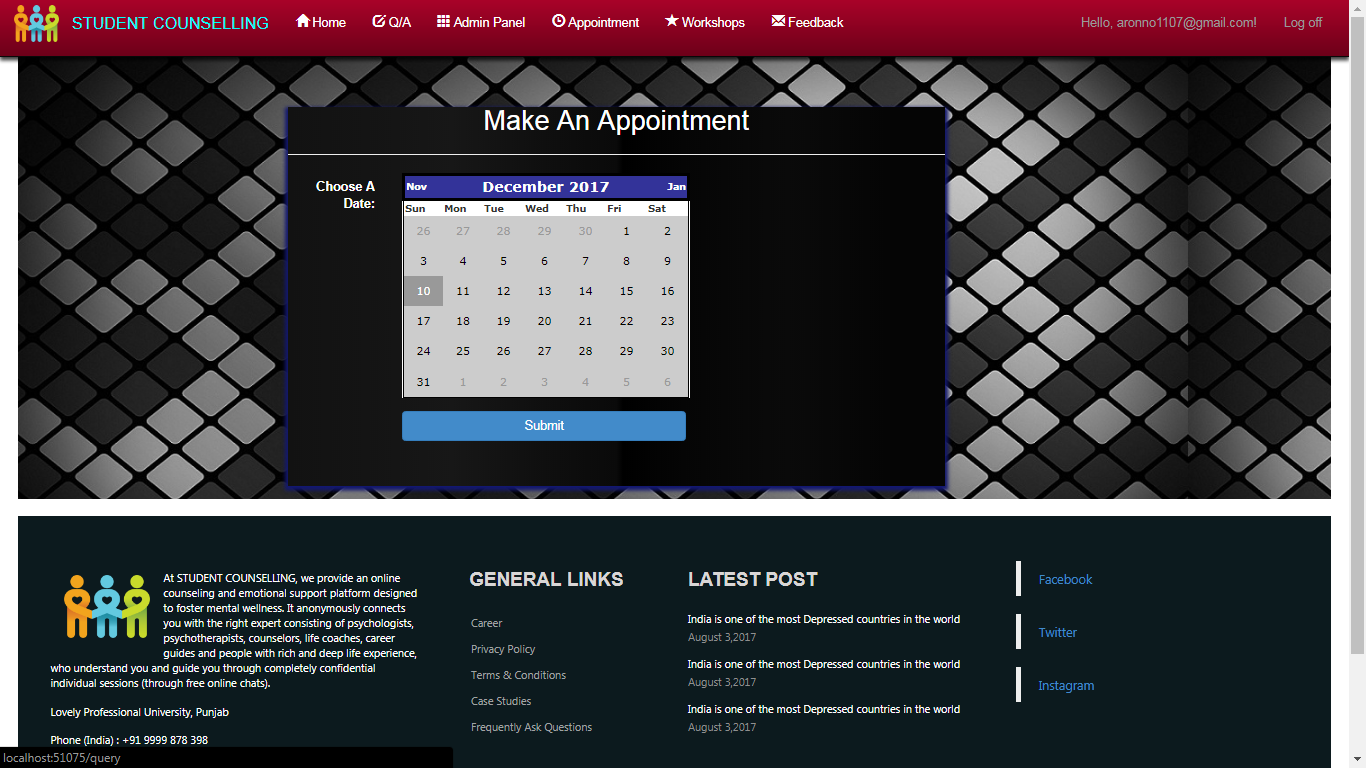Click Lovely Professional University, Punjab text
1366x768 pixels.
click(x=139, y=712)
